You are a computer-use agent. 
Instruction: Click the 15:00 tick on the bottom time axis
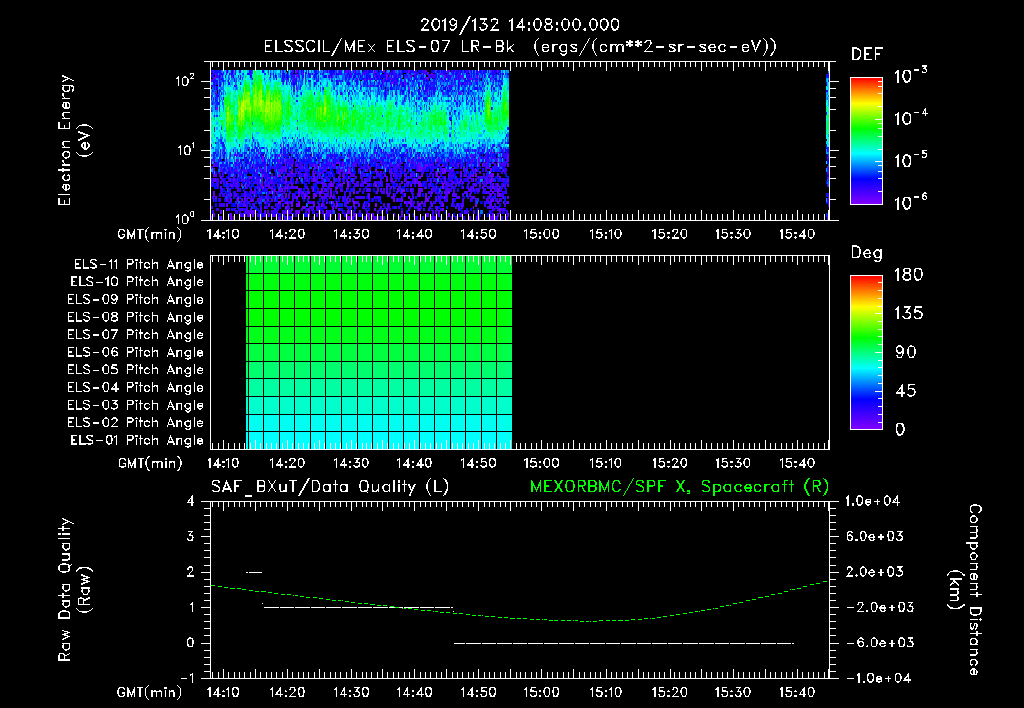(x=540, y=692)
